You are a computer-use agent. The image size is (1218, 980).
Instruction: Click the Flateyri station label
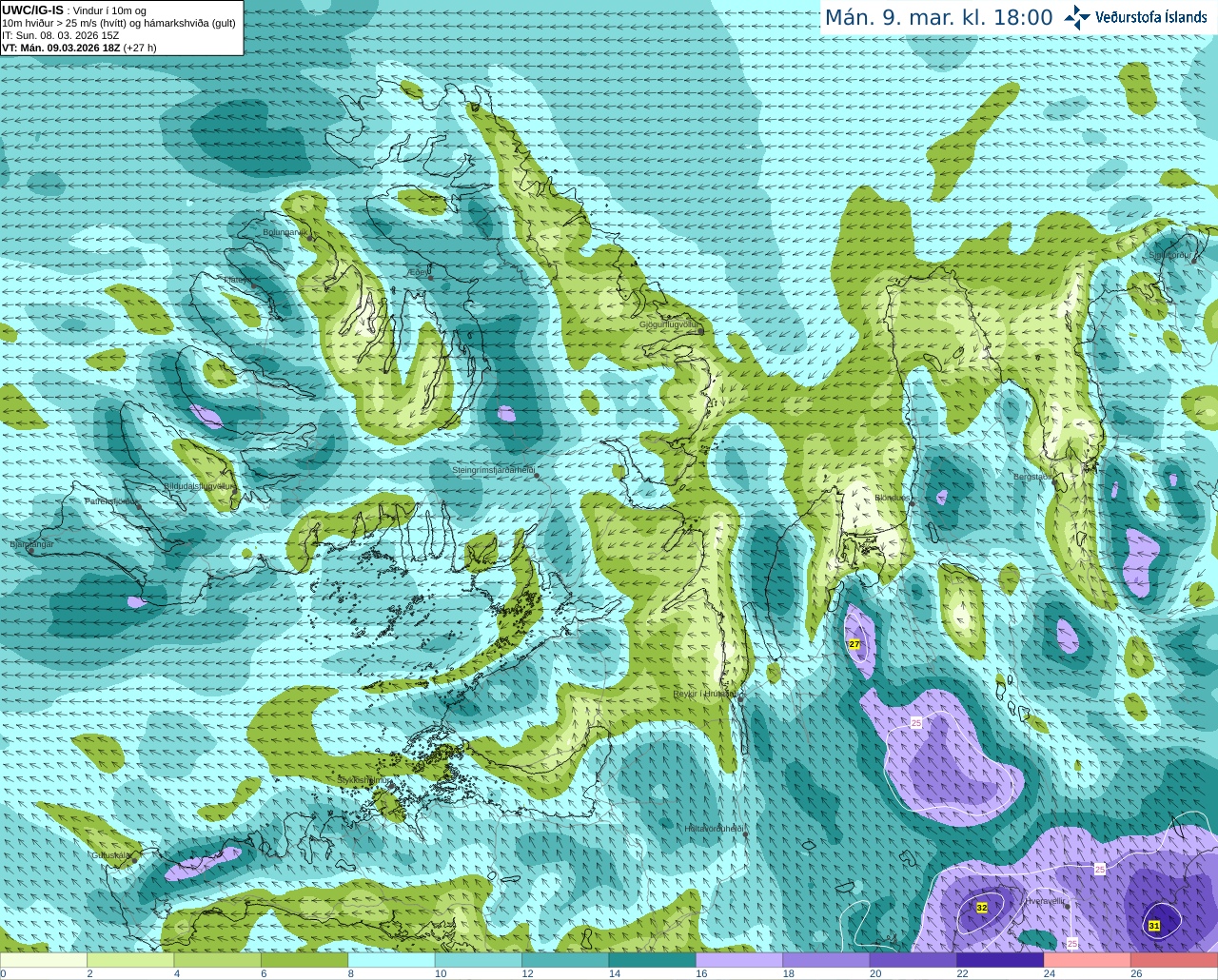[x=236, y=280]
